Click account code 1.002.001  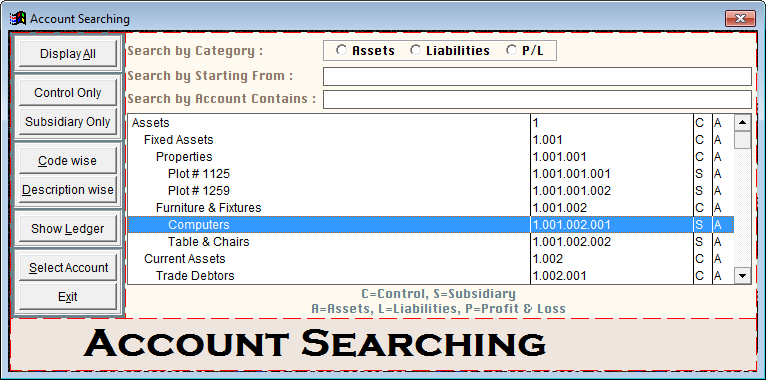point(559,275)
